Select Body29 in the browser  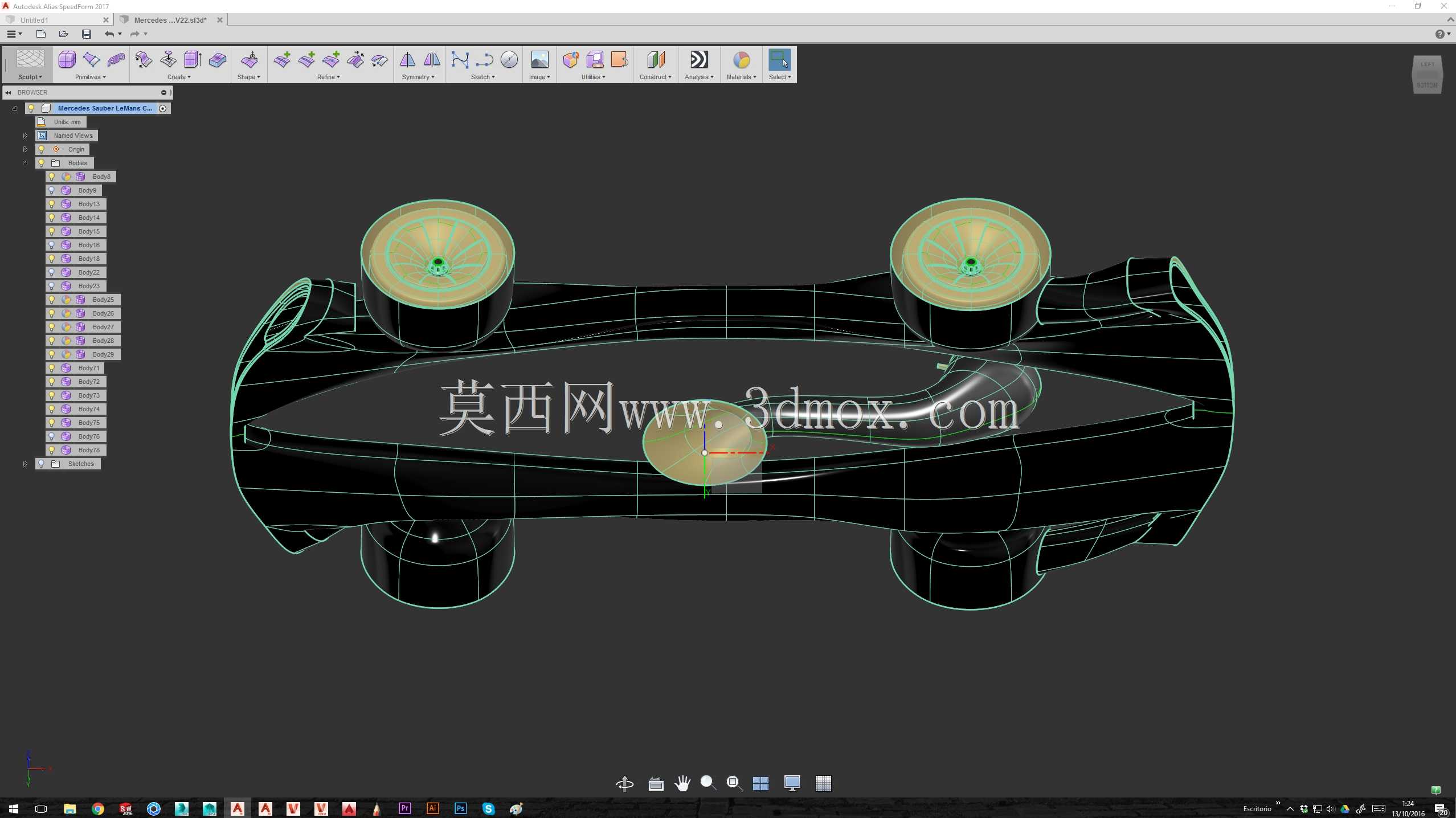(103, 354)
